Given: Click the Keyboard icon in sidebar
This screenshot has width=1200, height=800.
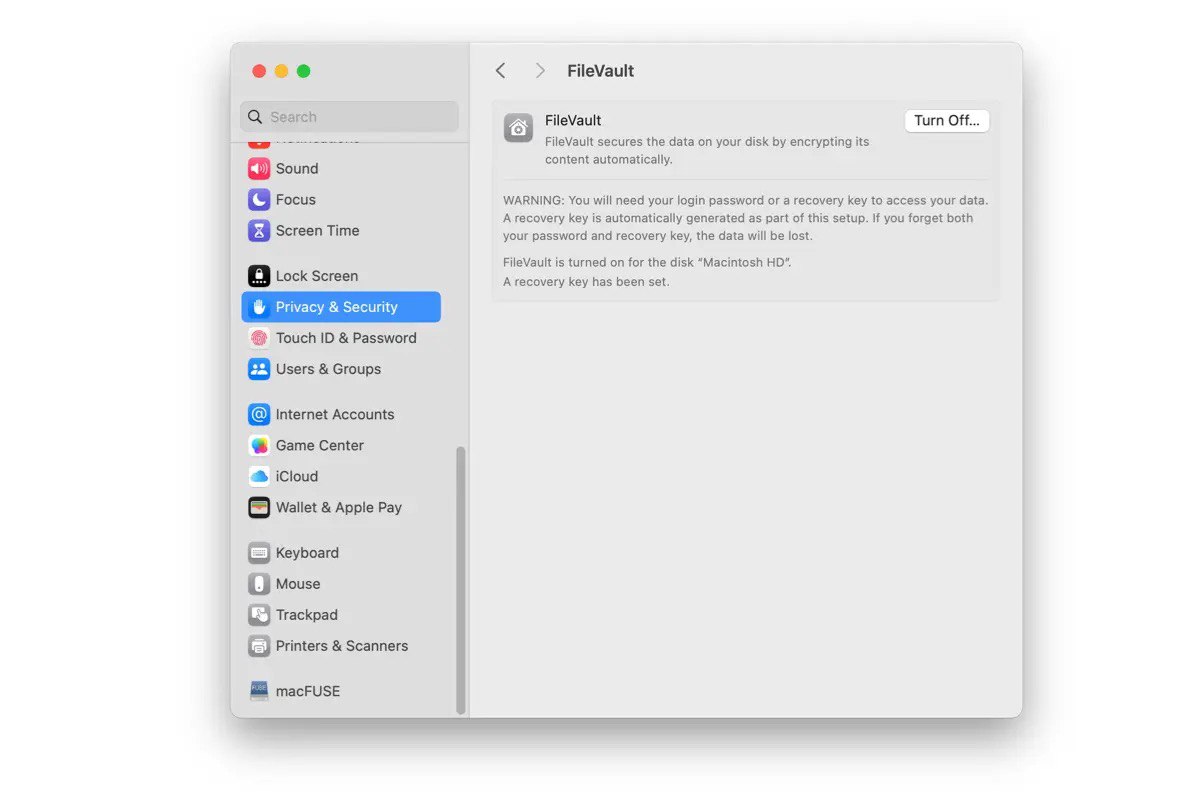Looking at the screenshot, I should tap(259, 553).
